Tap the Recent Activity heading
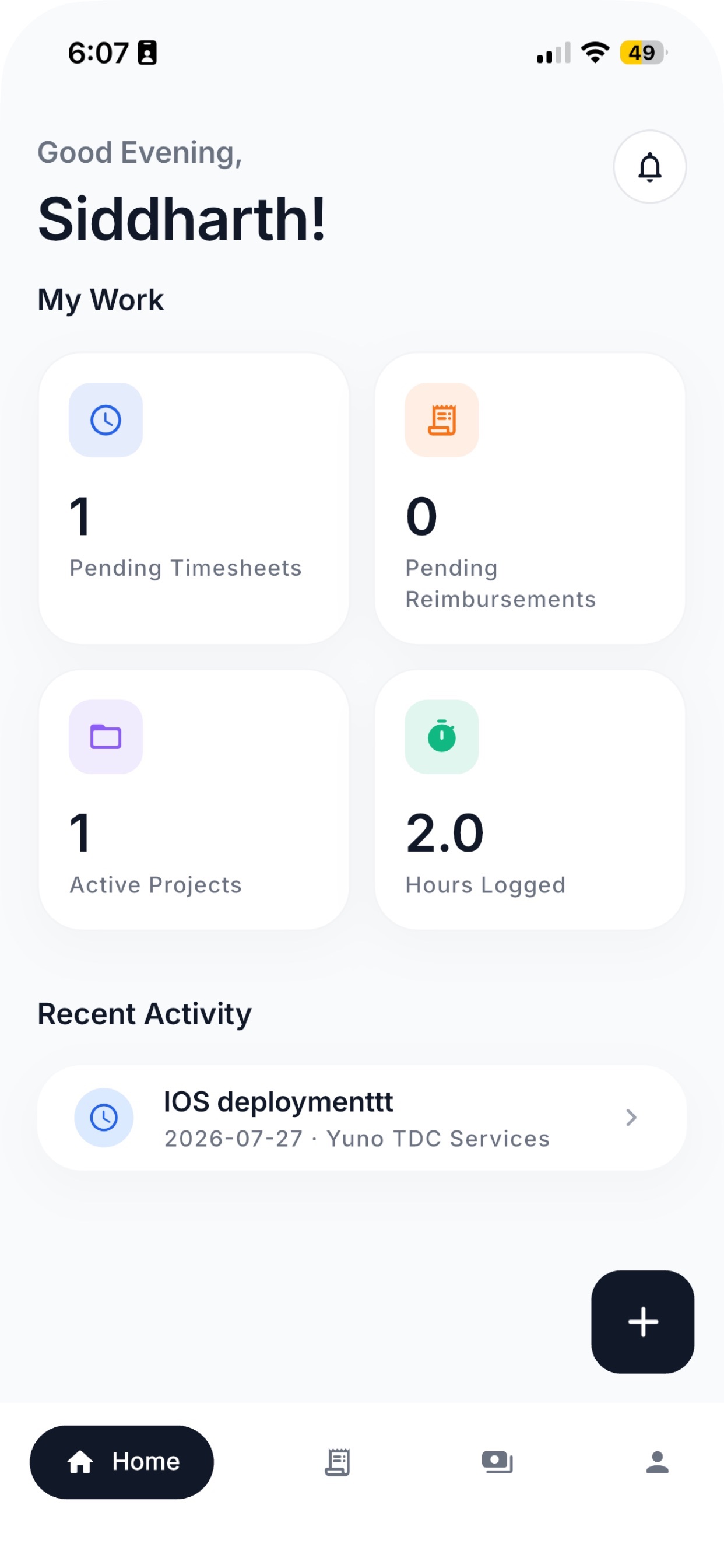This screenshot has width=724, height=1568. 145,1014
